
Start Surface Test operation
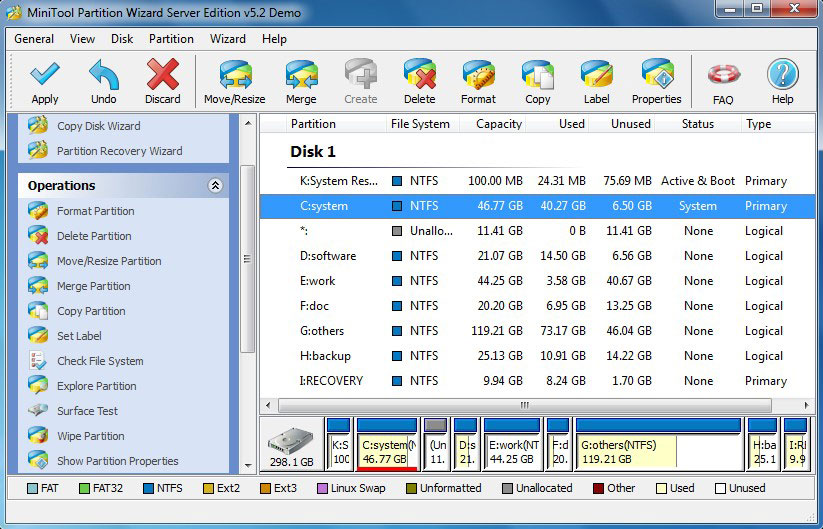coord(73,411)
